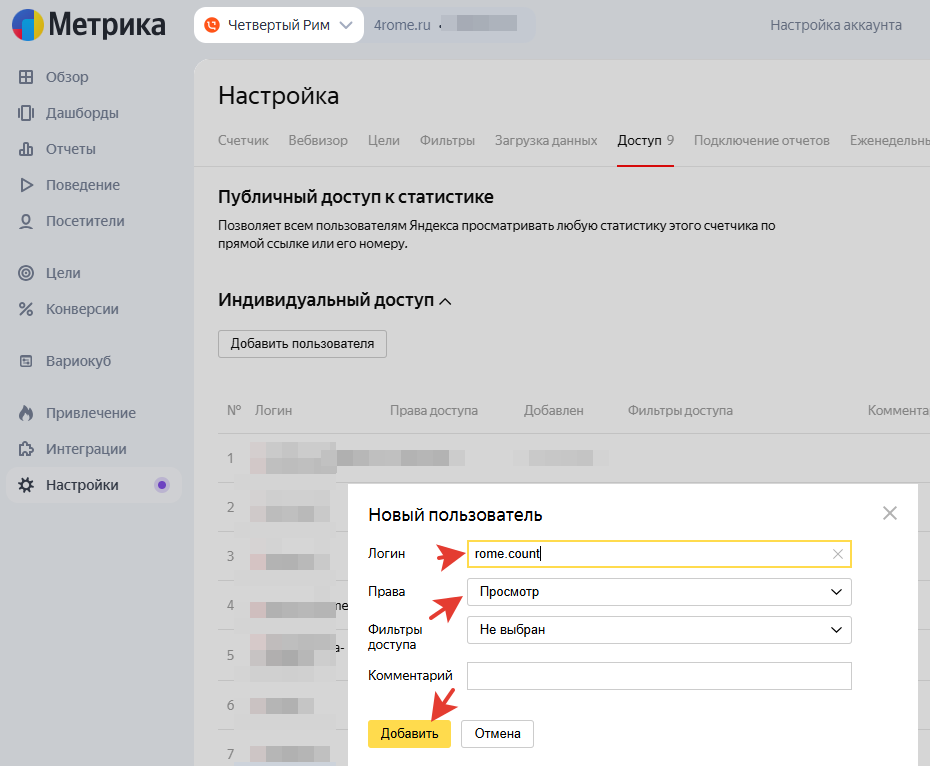
Task: Click into the Комментарий input field
Action: (x=659, y=676)
